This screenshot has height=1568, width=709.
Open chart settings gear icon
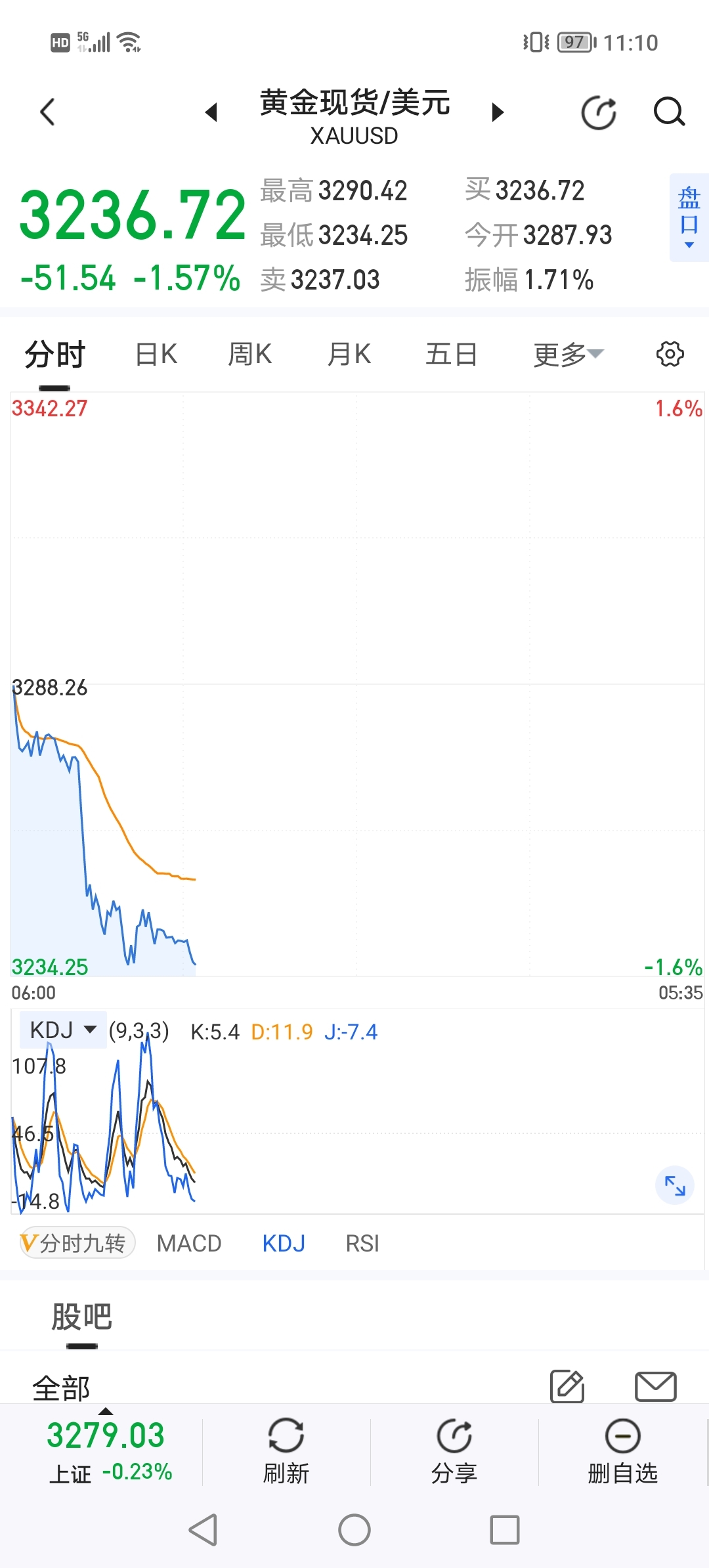670,355
